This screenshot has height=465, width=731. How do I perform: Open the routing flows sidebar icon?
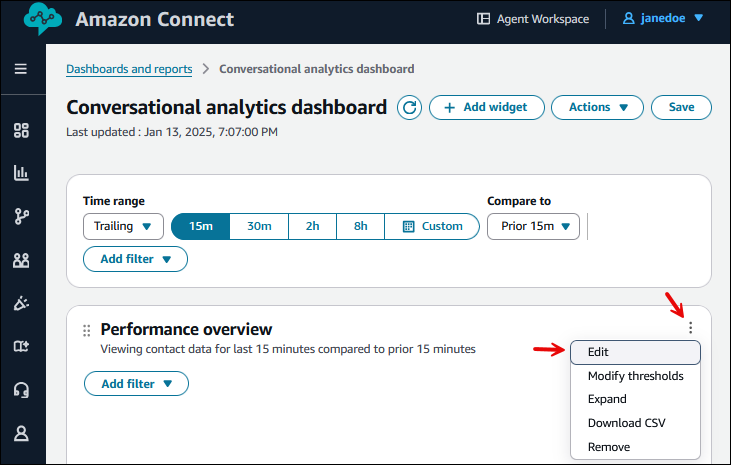click(21, 216)
